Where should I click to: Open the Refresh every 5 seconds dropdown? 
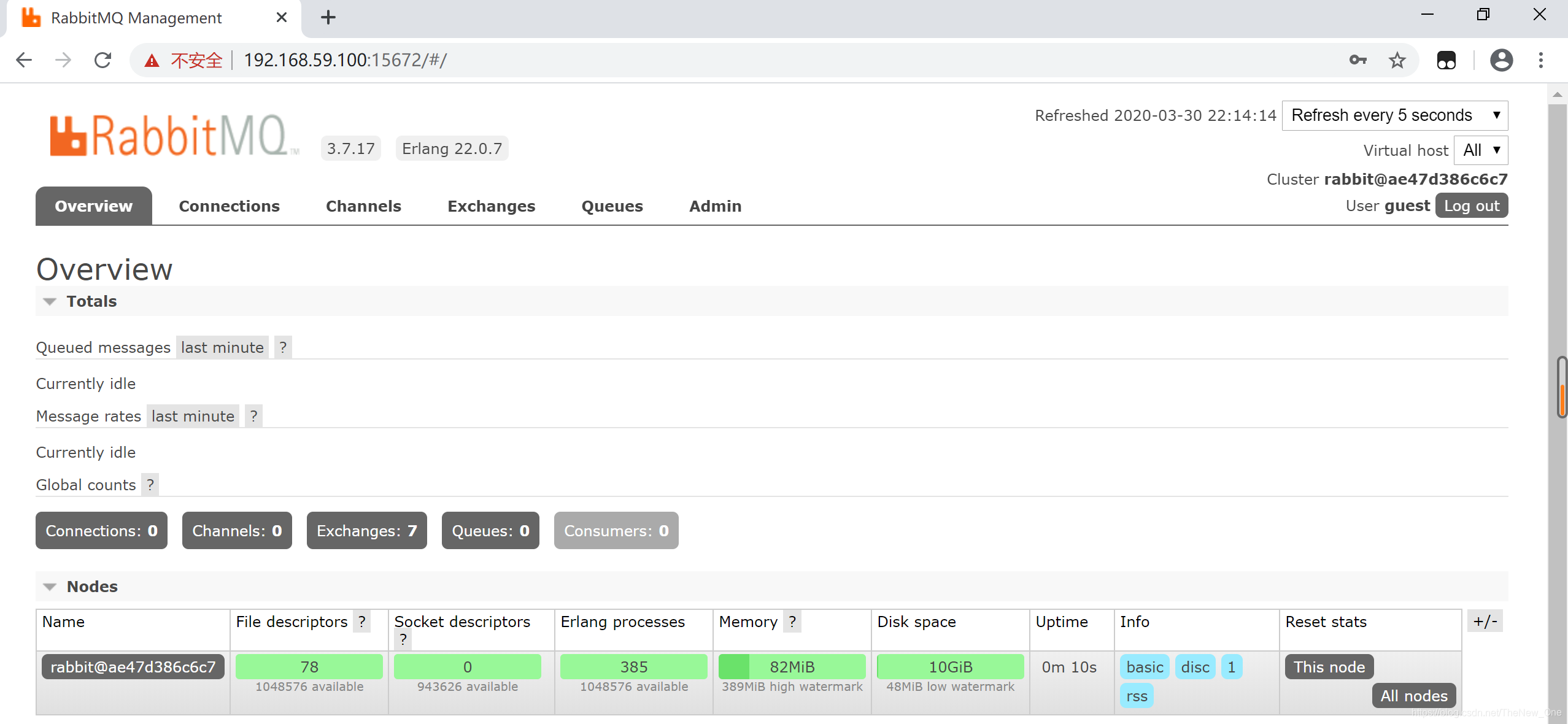pos(1395,115)
